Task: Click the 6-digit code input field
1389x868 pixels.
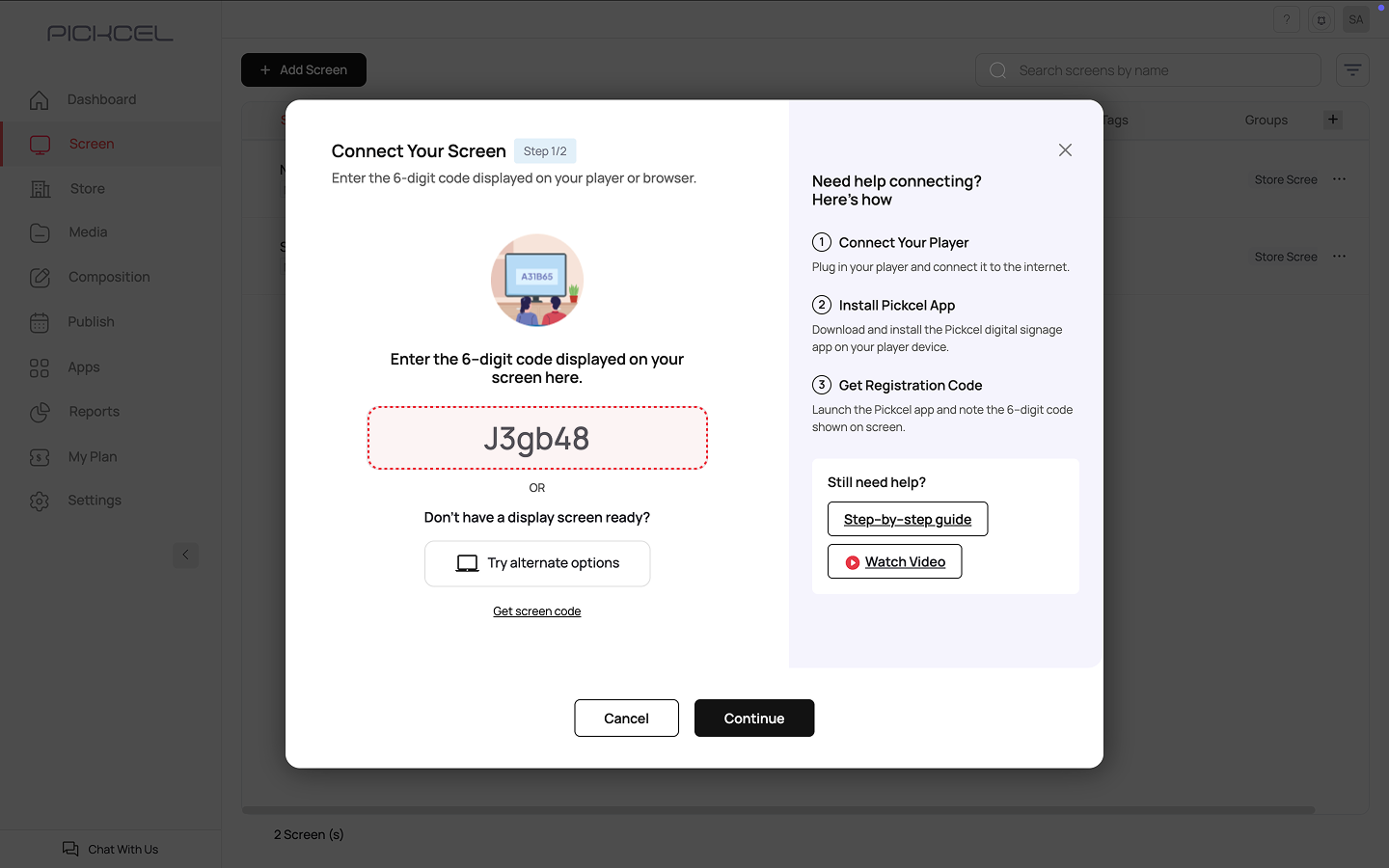Action: tap(537, 439)
